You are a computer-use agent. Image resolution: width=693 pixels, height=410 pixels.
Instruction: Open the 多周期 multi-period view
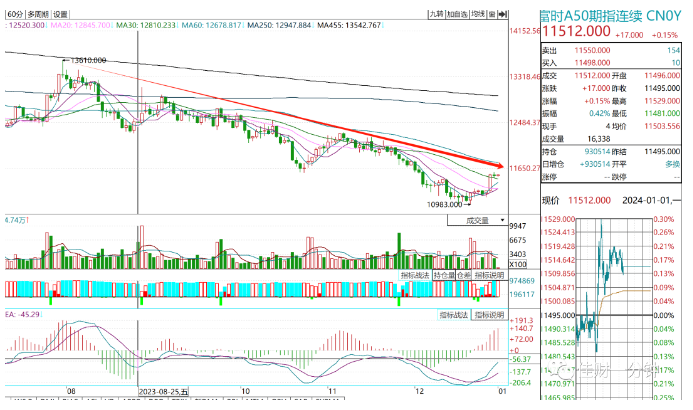(38, 15)
